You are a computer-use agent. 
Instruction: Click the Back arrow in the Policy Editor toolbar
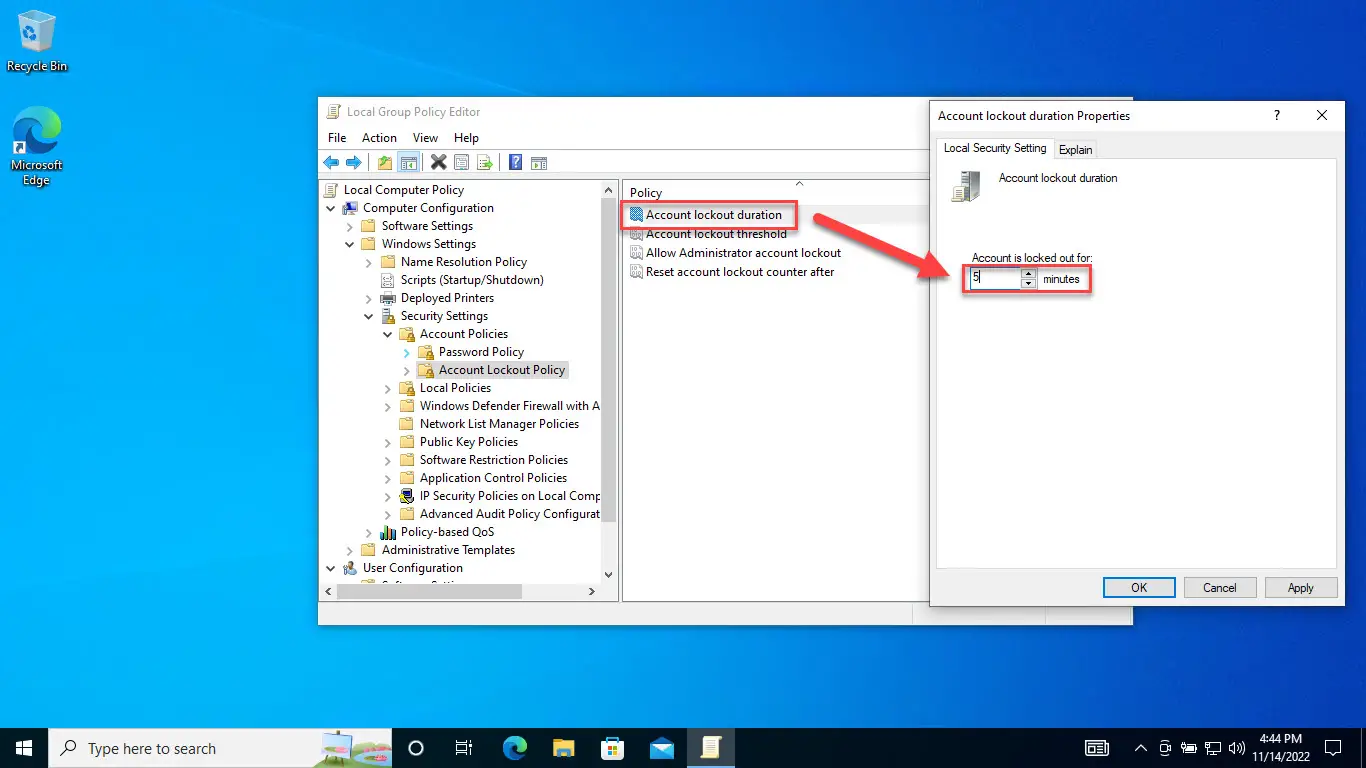point(331,162)
